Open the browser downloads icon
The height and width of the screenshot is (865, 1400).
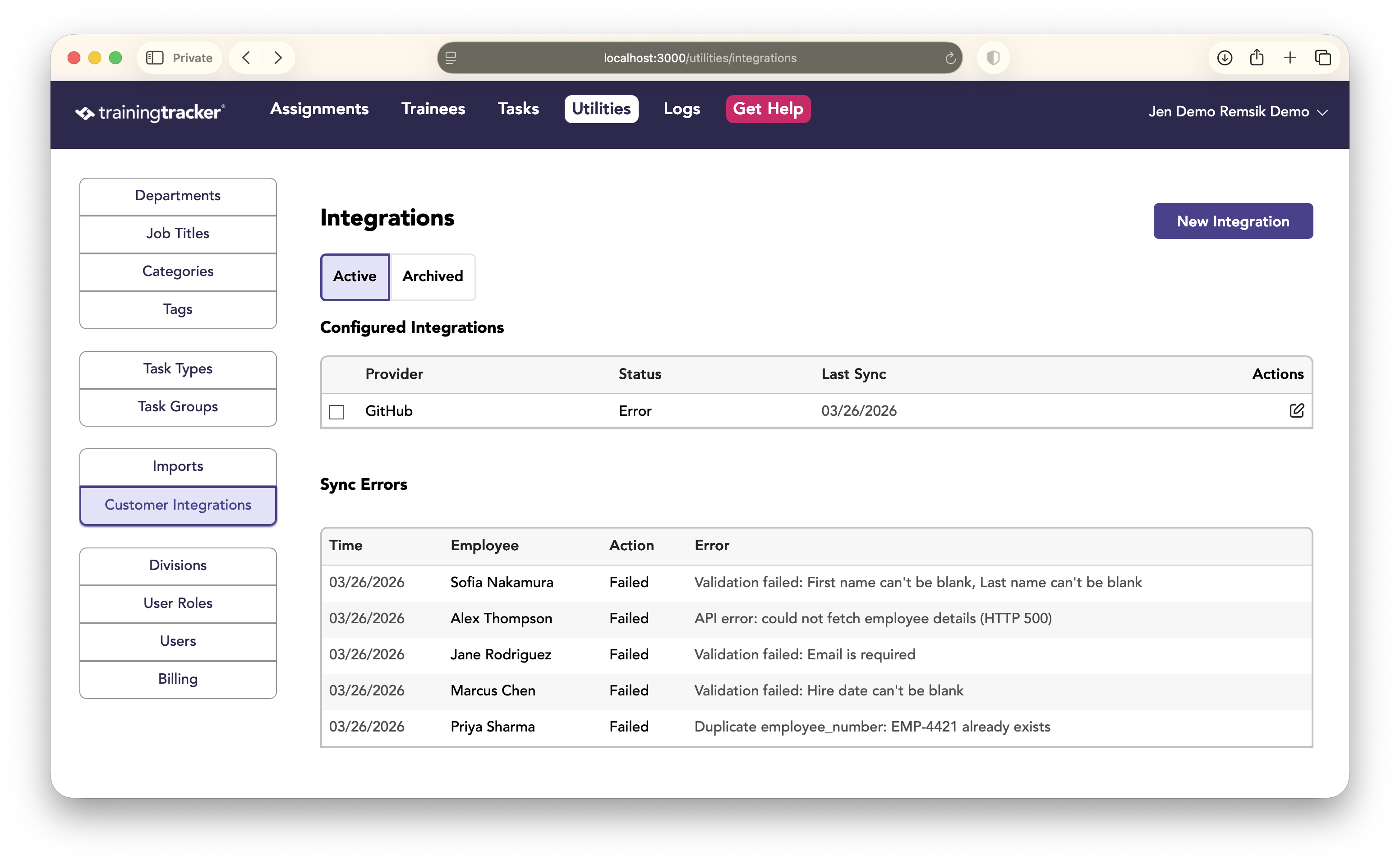pyautogui.click(x=1225, y=58)
